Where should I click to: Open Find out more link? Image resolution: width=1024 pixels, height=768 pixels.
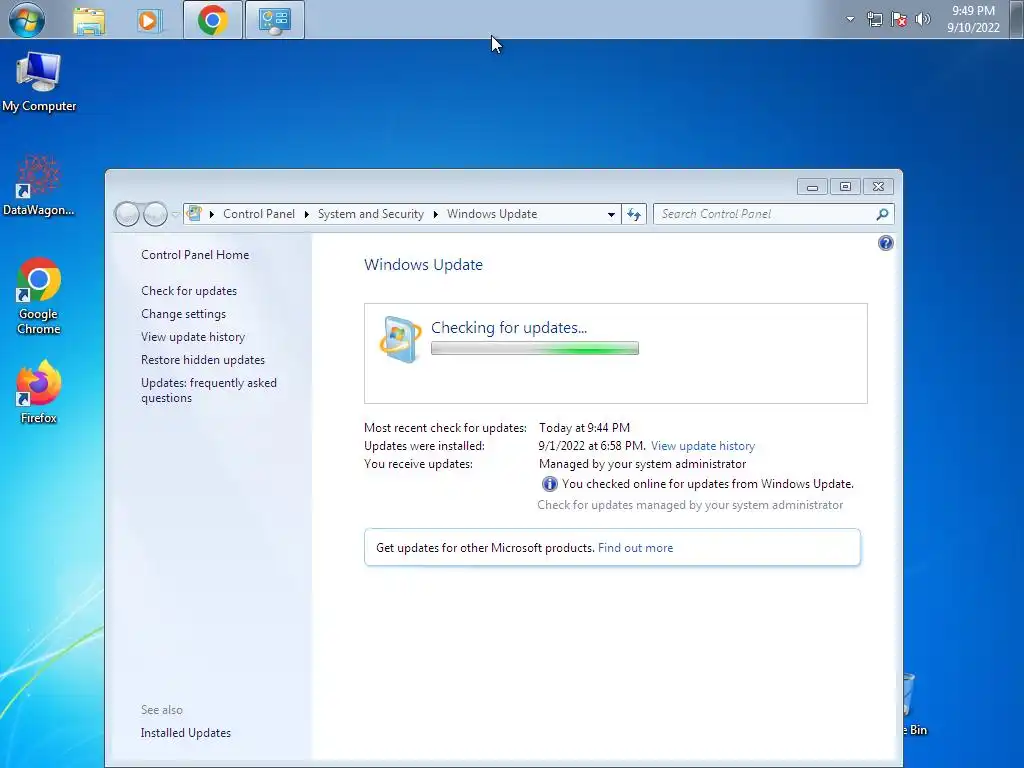(x=635, y=548)
